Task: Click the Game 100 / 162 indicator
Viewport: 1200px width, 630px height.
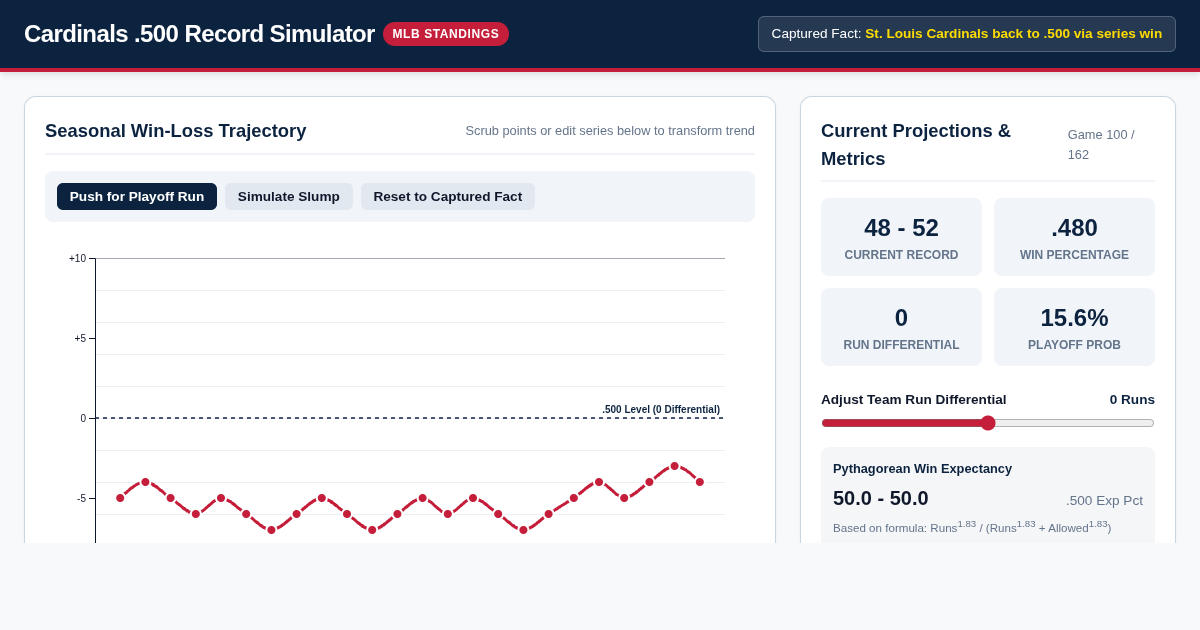Action: pos(1101,144)
